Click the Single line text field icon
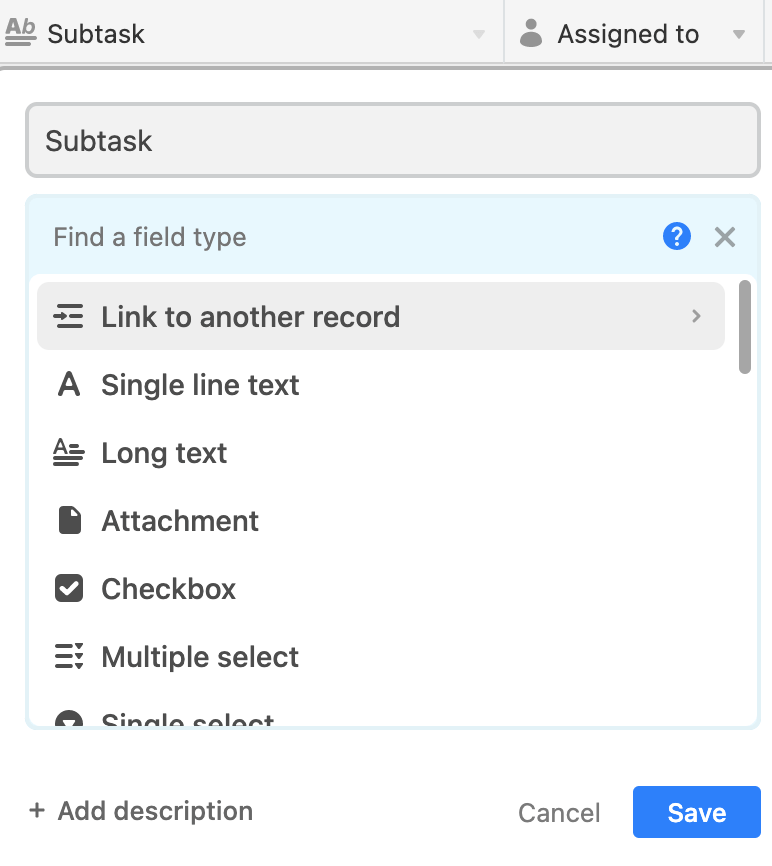Viewport: 772px width, 866px height. tap(68, 385)
